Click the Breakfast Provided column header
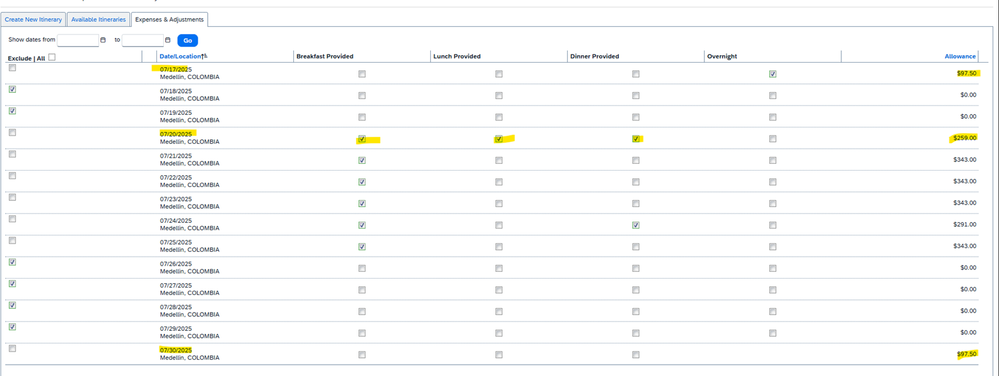The image size is (999, 376). pyautogui.click(x=325, y=56)
